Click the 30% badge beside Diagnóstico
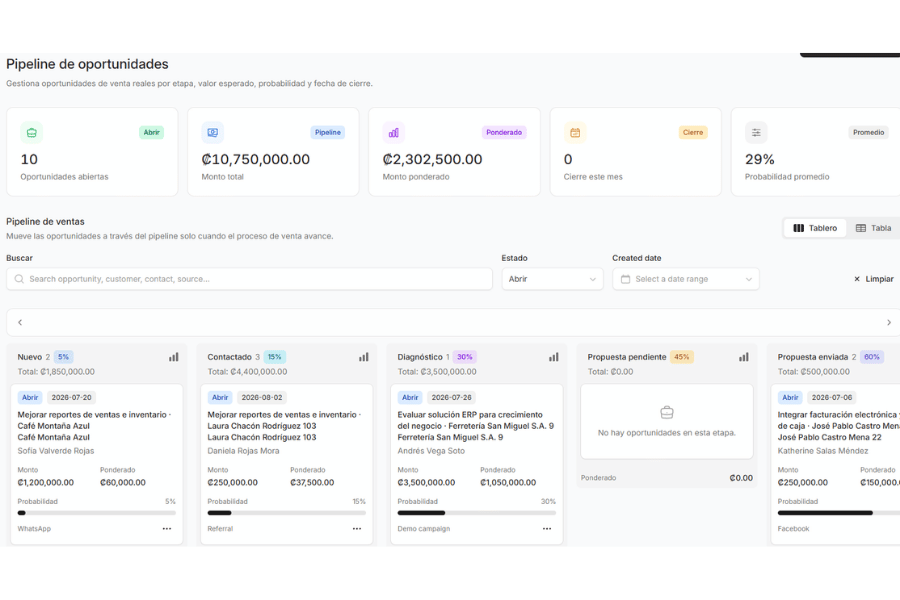 click(x=464, y=357)
